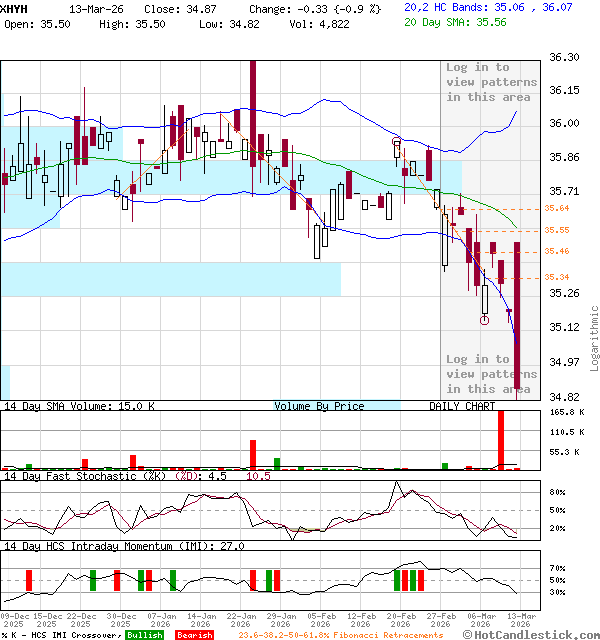Screen dimensions: 600x640
Task: Click the blue circle marker near 20-Feb
Action: [397, 142]
